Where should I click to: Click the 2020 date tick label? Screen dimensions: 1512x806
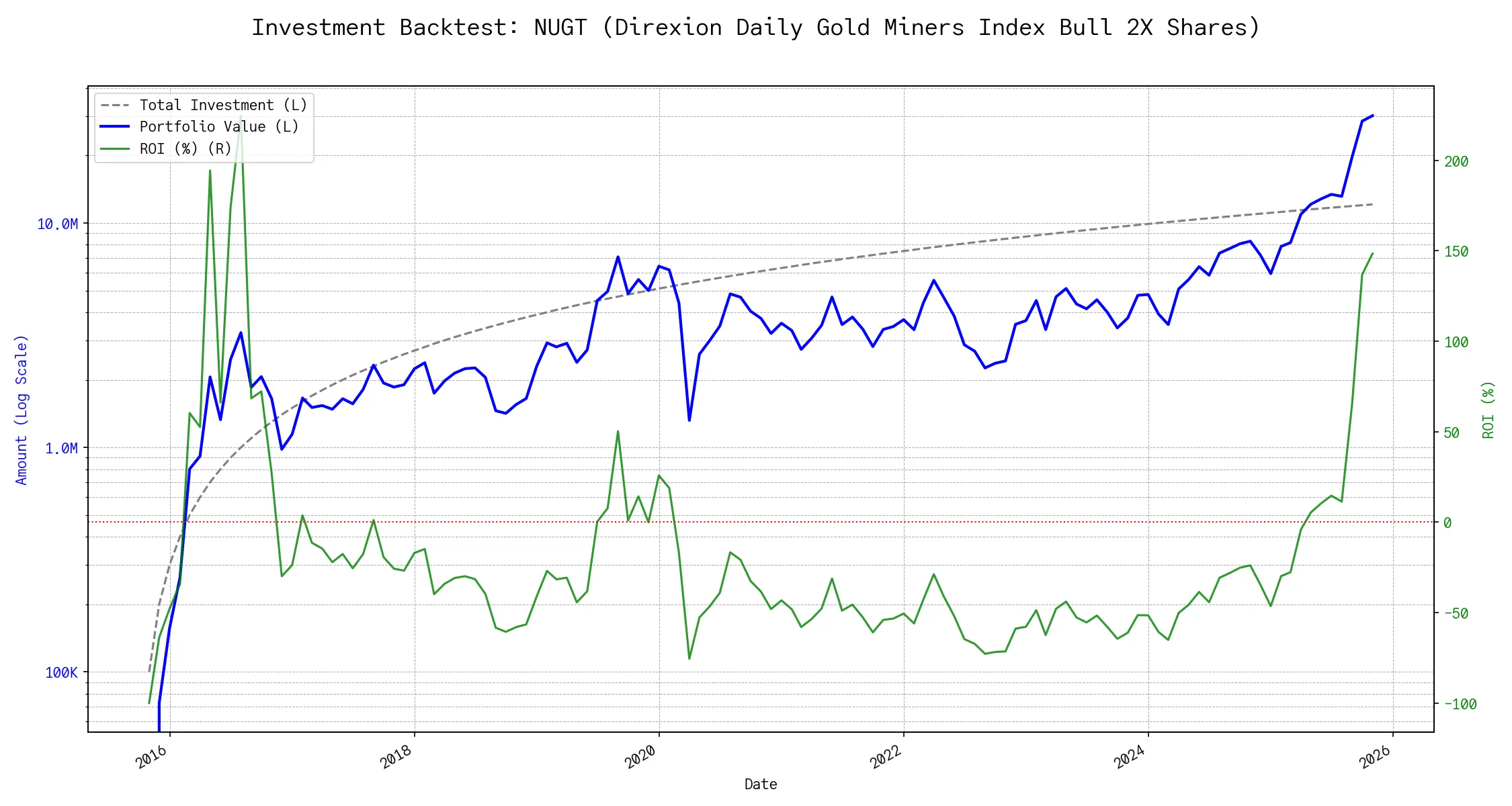(641, 757)
